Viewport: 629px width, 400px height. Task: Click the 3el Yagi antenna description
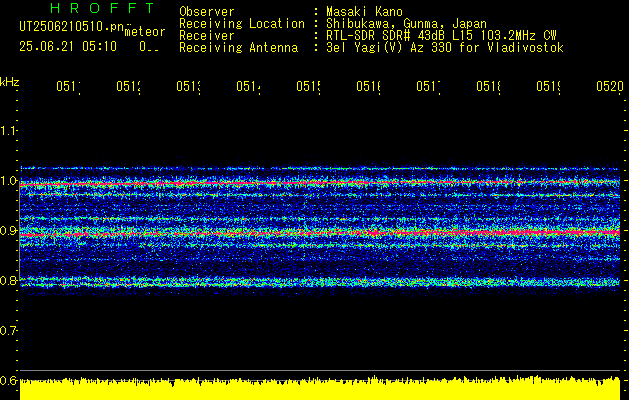click(445, 48)
